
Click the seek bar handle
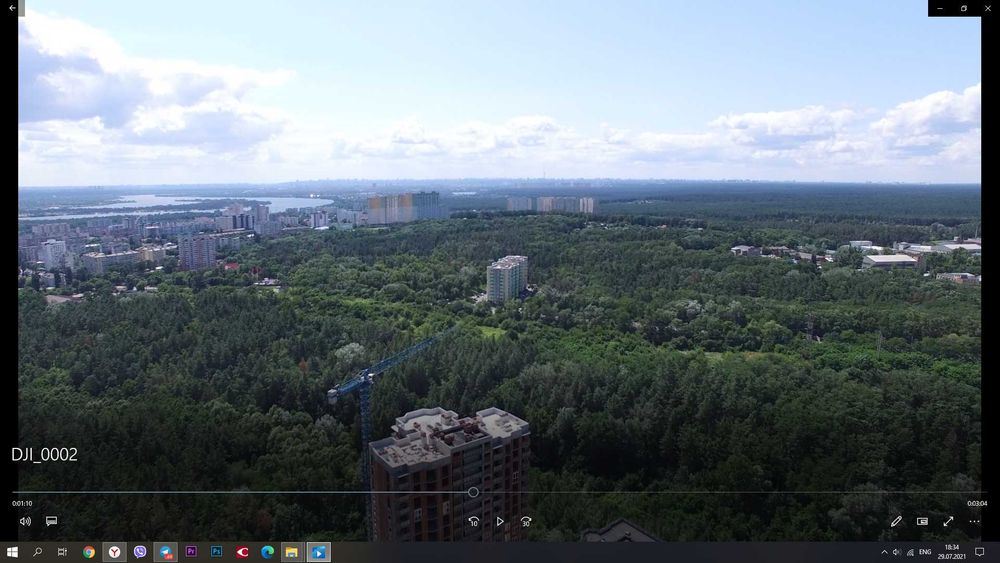coord(473,492)
